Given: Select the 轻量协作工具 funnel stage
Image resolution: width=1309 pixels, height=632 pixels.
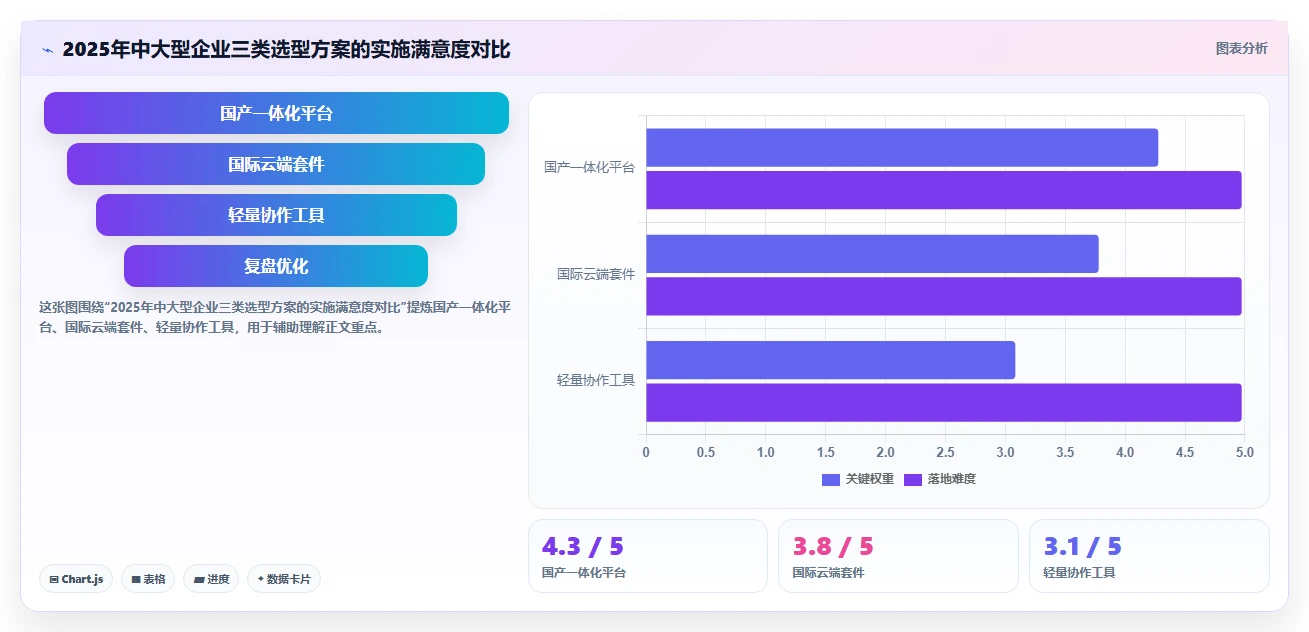Looking at the screenshot, I should tap(276, 215).
